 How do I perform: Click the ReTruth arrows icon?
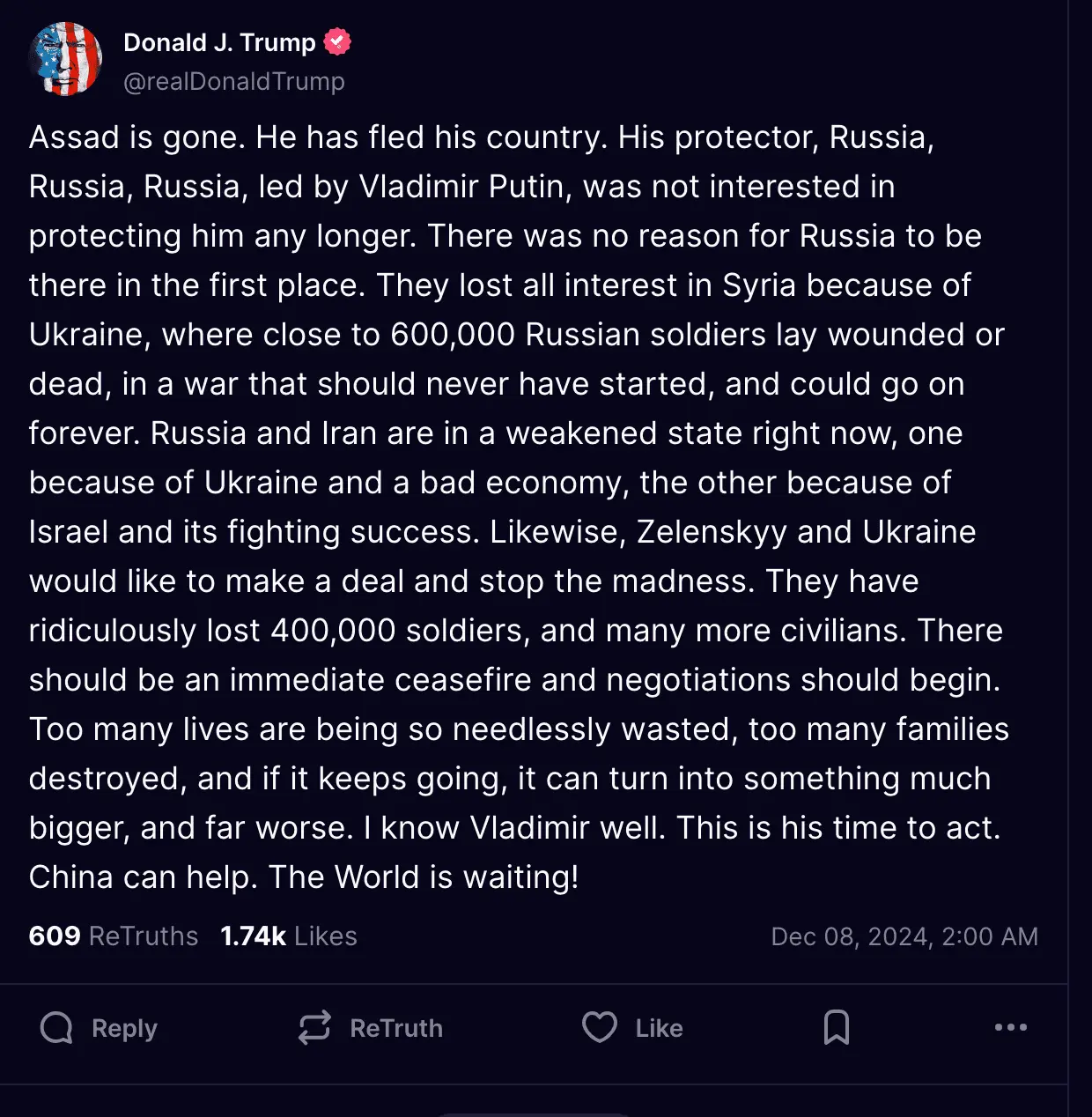click(314, 1027)
